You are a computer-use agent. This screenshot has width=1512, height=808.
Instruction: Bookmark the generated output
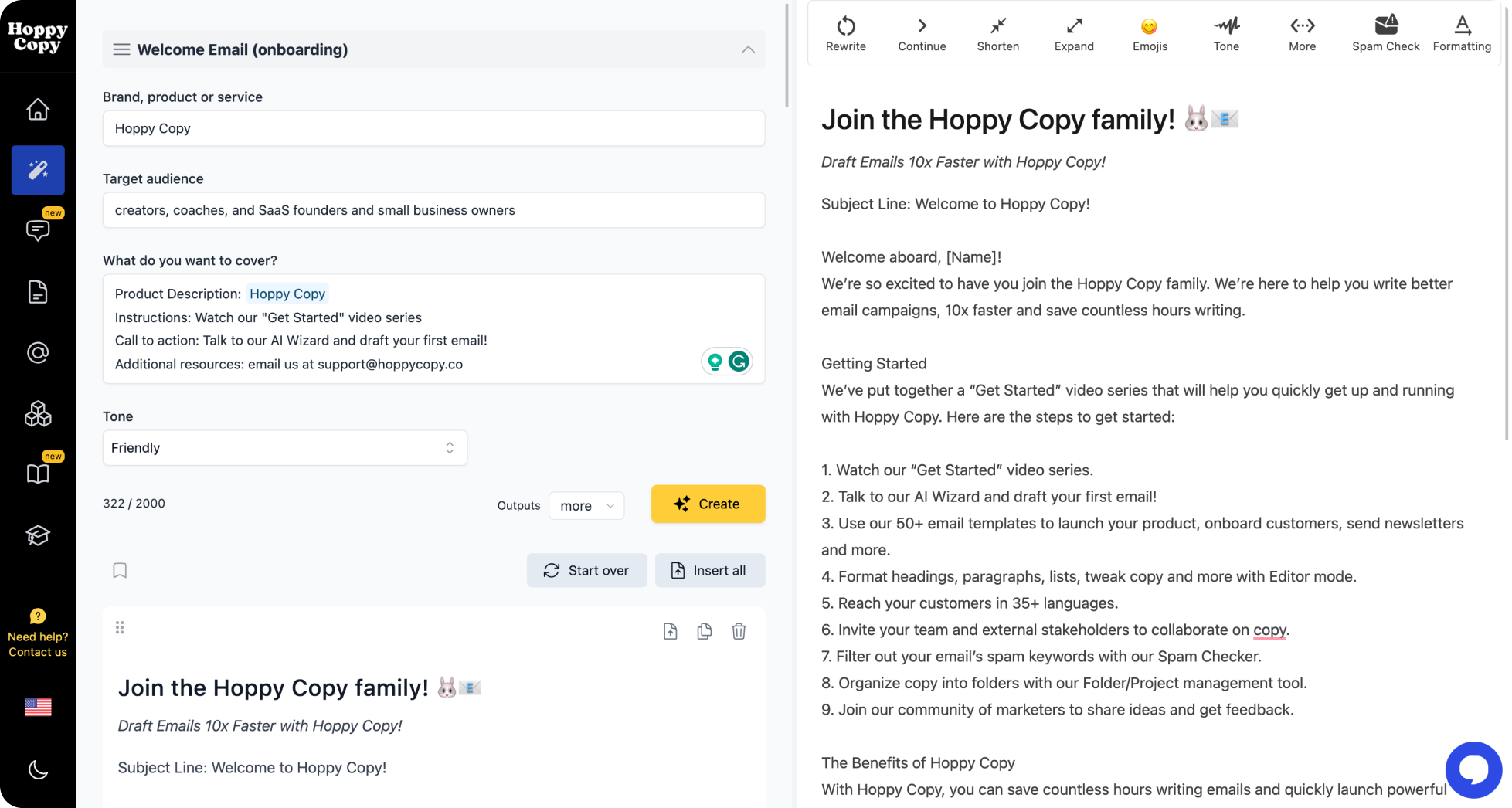(120, 570)
